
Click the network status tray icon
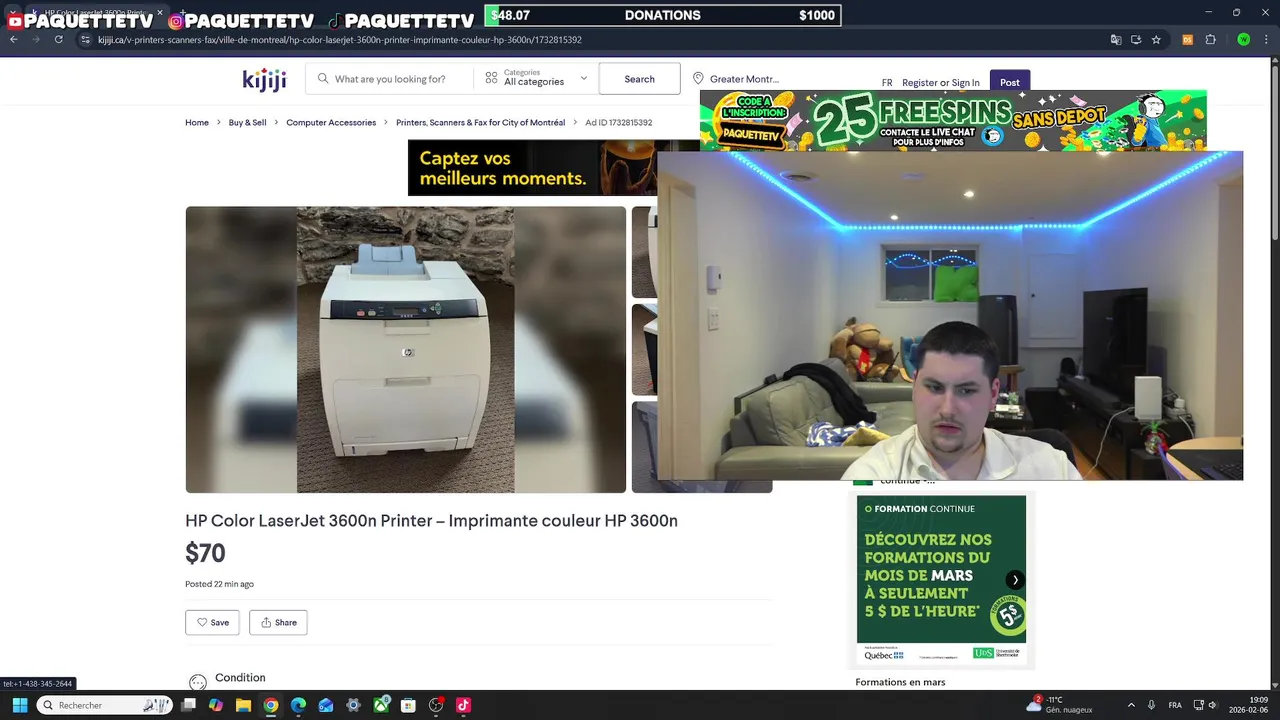click(1198, 705)
